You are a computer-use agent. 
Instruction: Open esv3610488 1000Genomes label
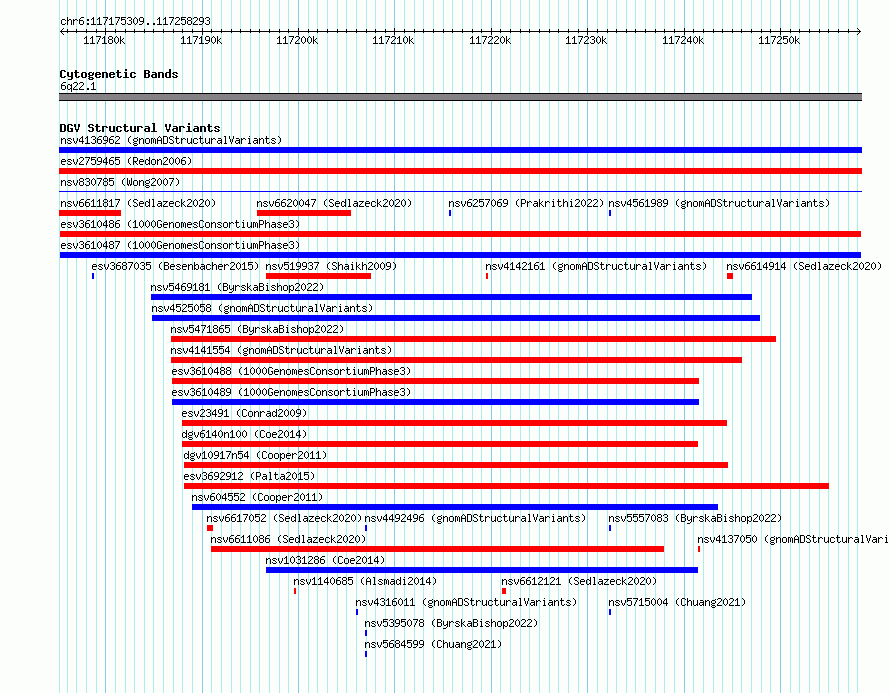(x=291, y=371)
